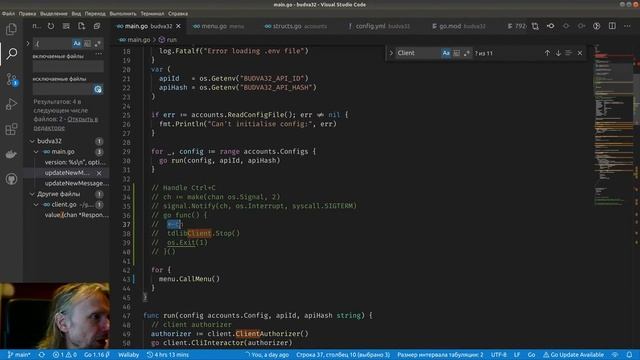
Task: Toggle whole word match in sidebar search
Action: coord(87,43)
